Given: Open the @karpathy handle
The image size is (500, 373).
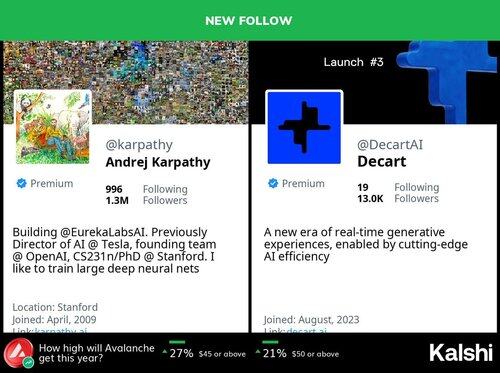Looking at the screenshot, I should coord(139,145).
